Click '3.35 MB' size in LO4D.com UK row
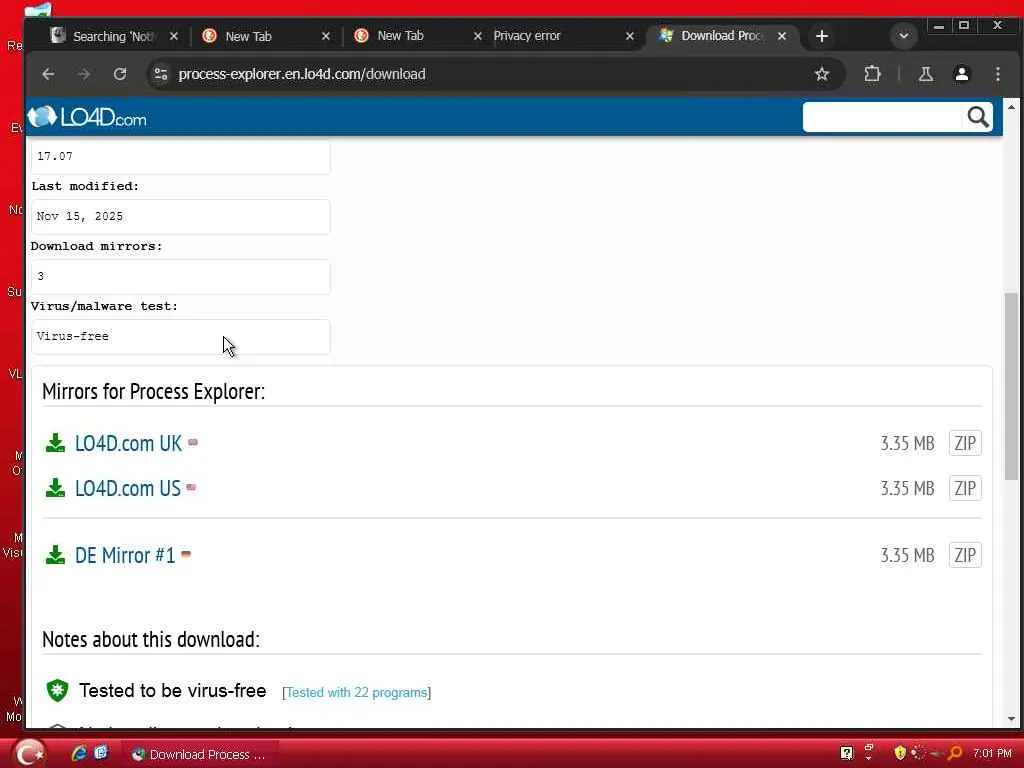 tap(907, 443)
